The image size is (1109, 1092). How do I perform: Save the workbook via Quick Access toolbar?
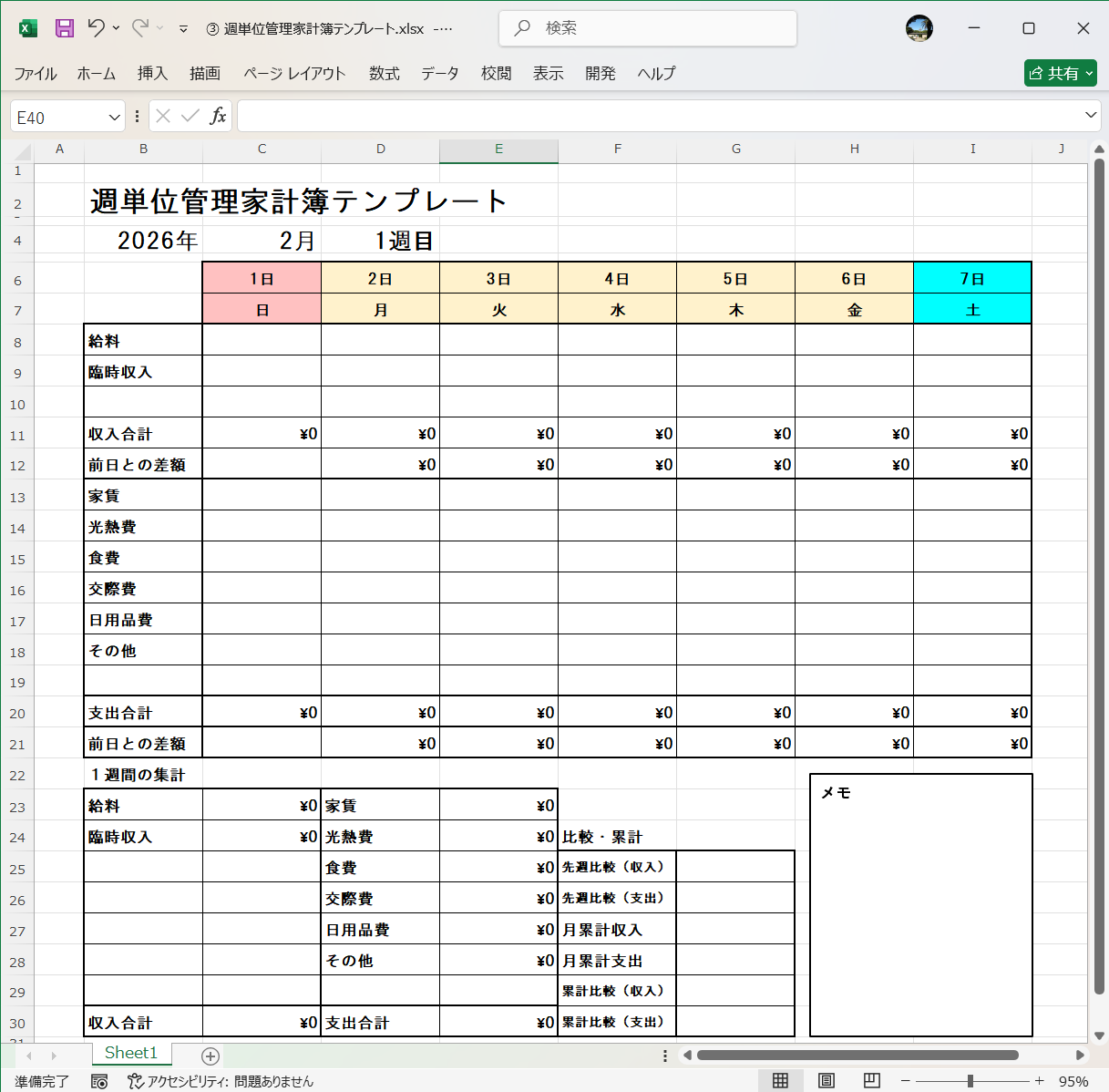click(x=64, y=28)
